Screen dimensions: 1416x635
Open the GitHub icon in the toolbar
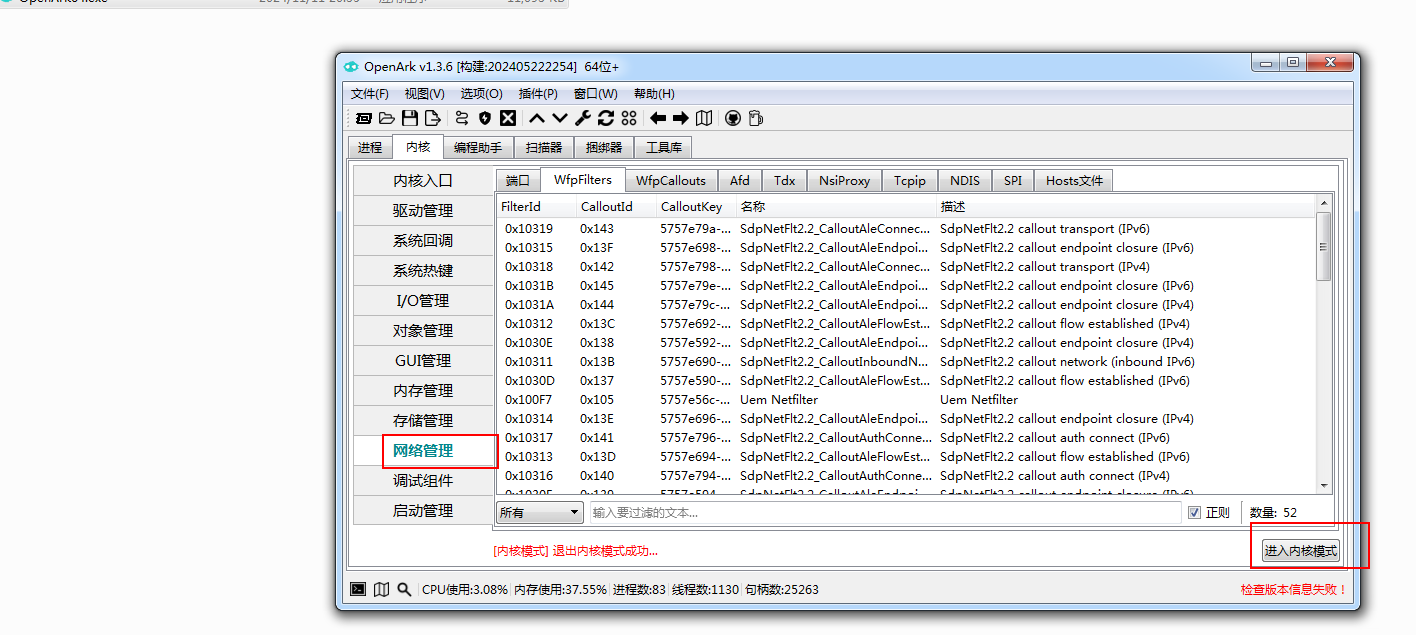coord(732,118)
